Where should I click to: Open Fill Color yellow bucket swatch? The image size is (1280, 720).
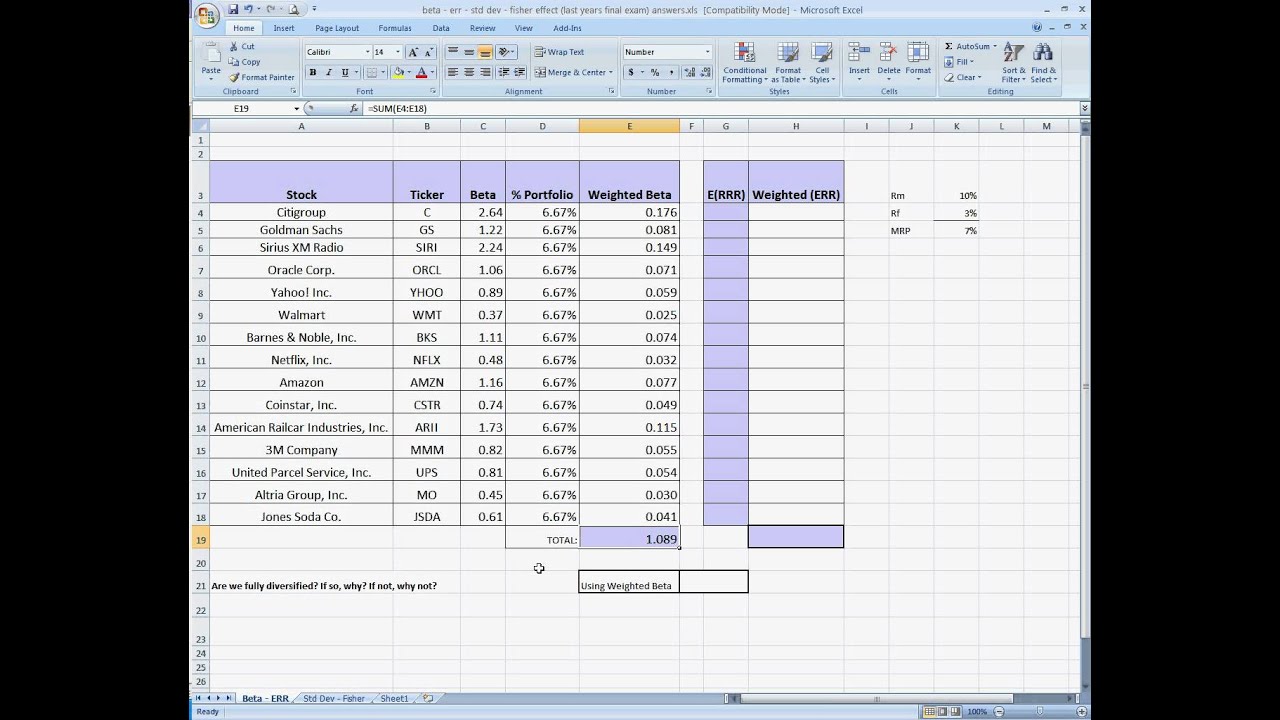point(398,72)
